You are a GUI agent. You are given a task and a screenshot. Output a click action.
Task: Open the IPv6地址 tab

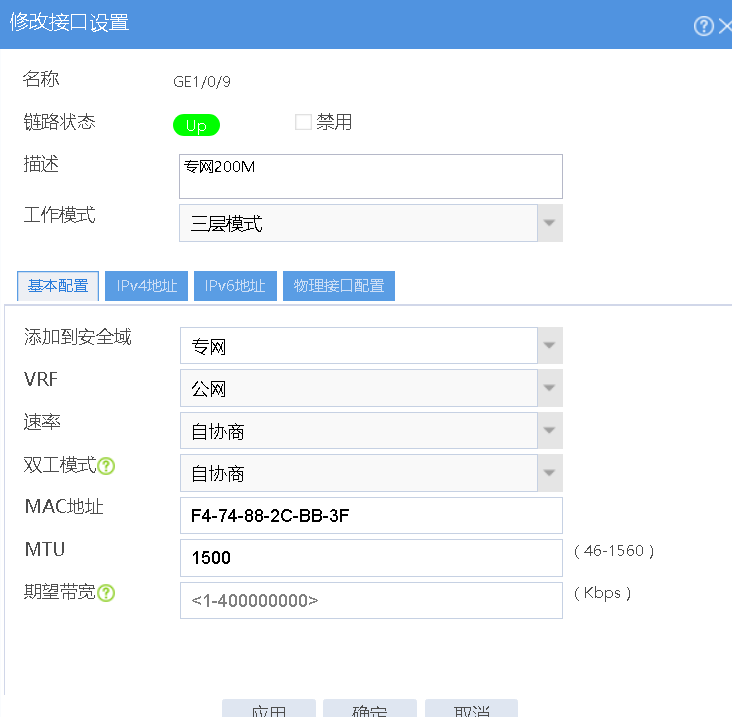pos(235,286)
